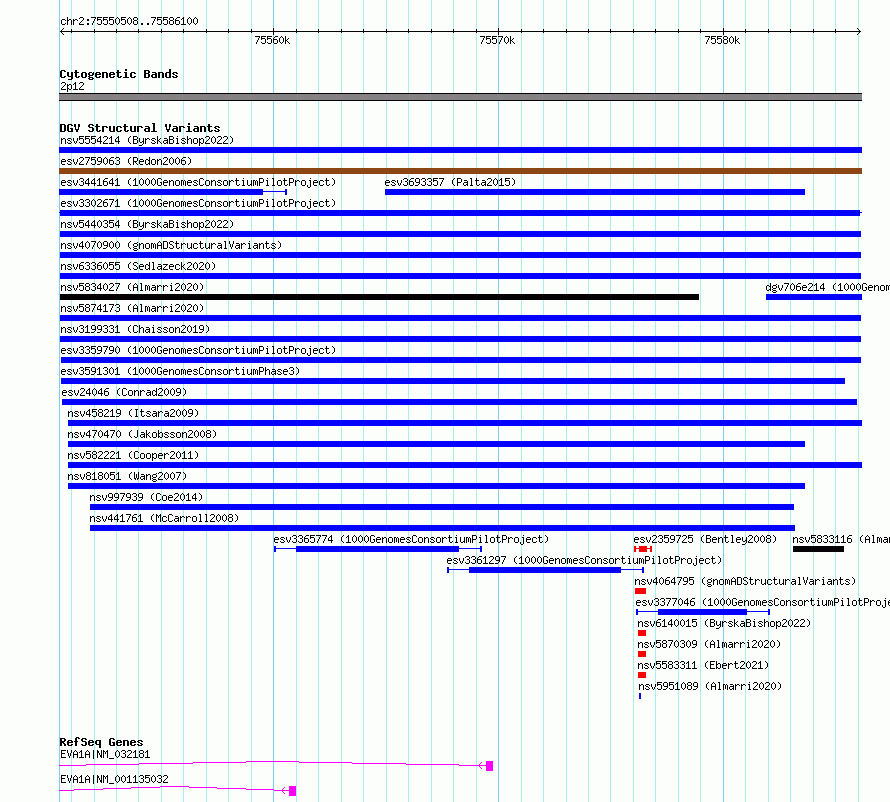Click the dgv706e214 variant label
The height and width of the screenshot is (802, 890).
[828, 287]
